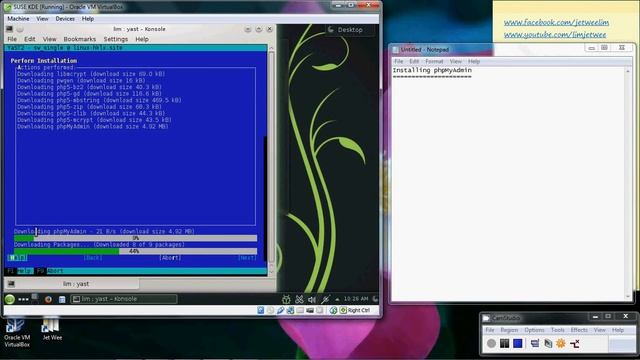Open Konsole Edit menu
Image resolution: width=640 pixels, height=360 pixels.
coord(29,39)
